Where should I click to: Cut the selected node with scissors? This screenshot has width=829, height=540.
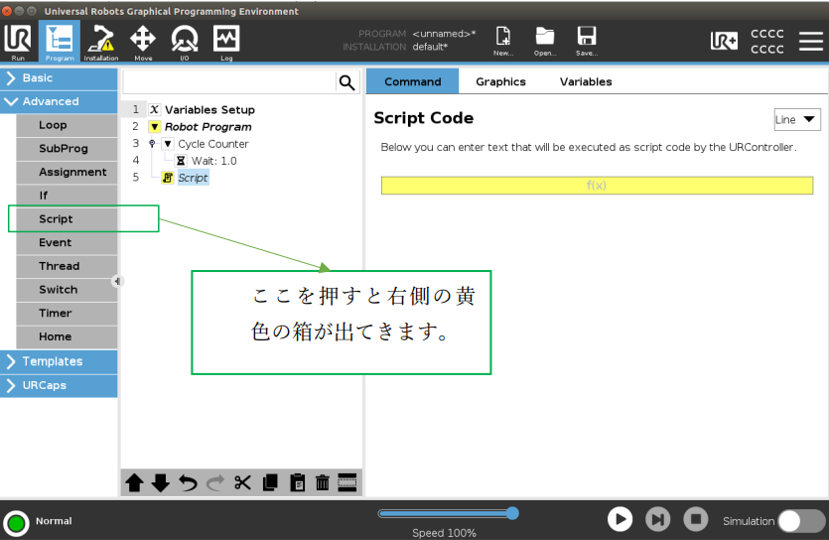point(243,482)
